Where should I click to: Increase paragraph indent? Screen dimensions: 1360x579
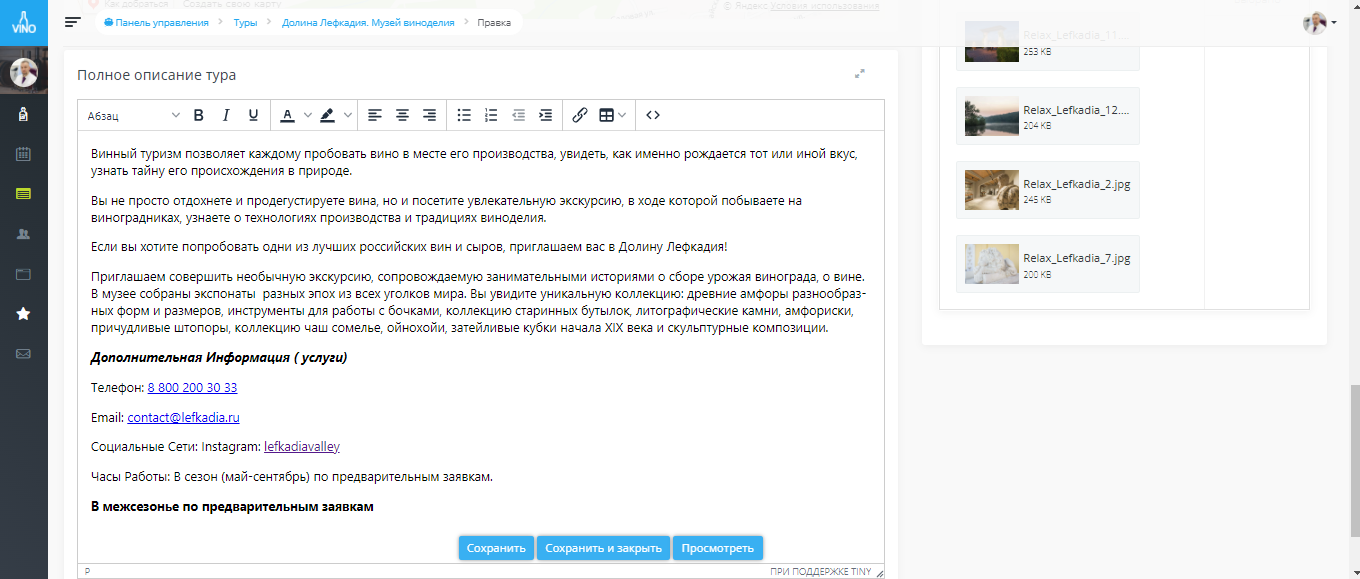point(546,115)
